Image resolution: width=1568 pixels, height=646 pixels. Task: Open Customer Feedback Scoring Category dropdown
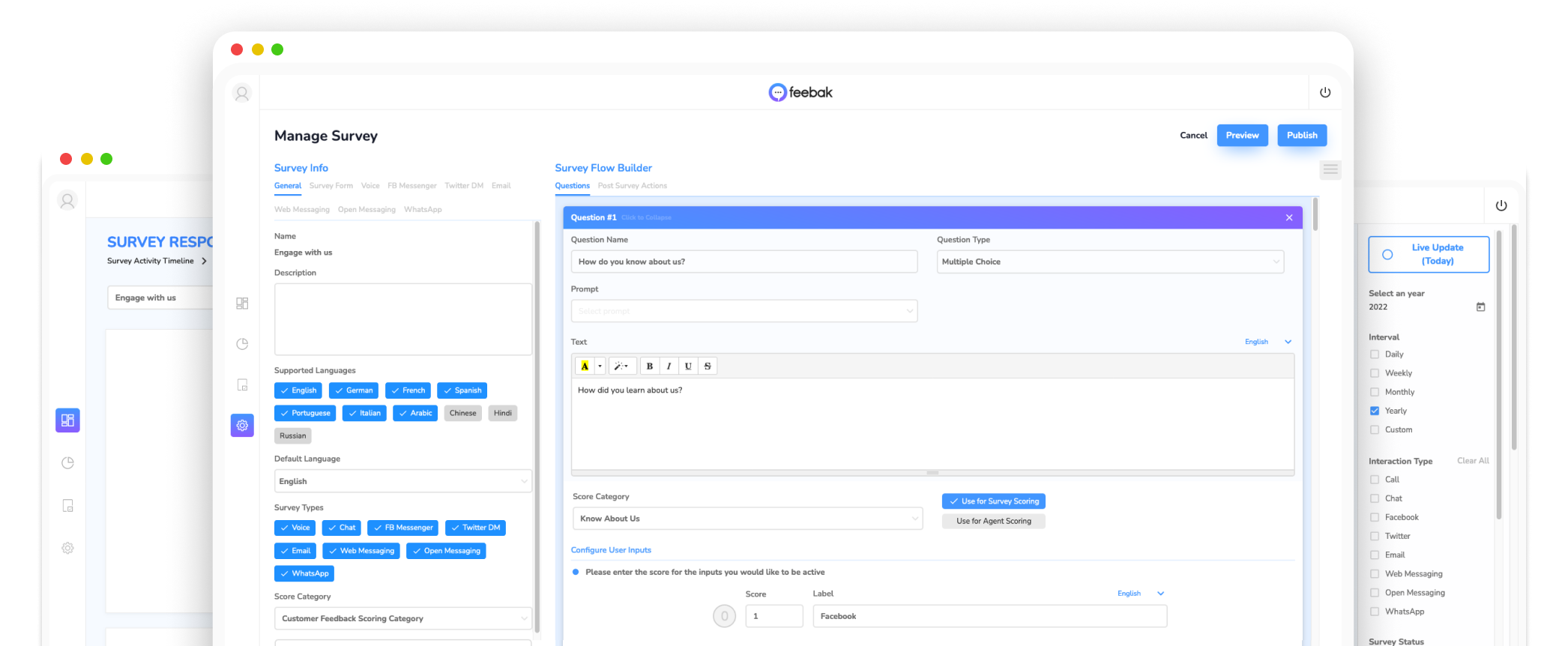[403, 618]
